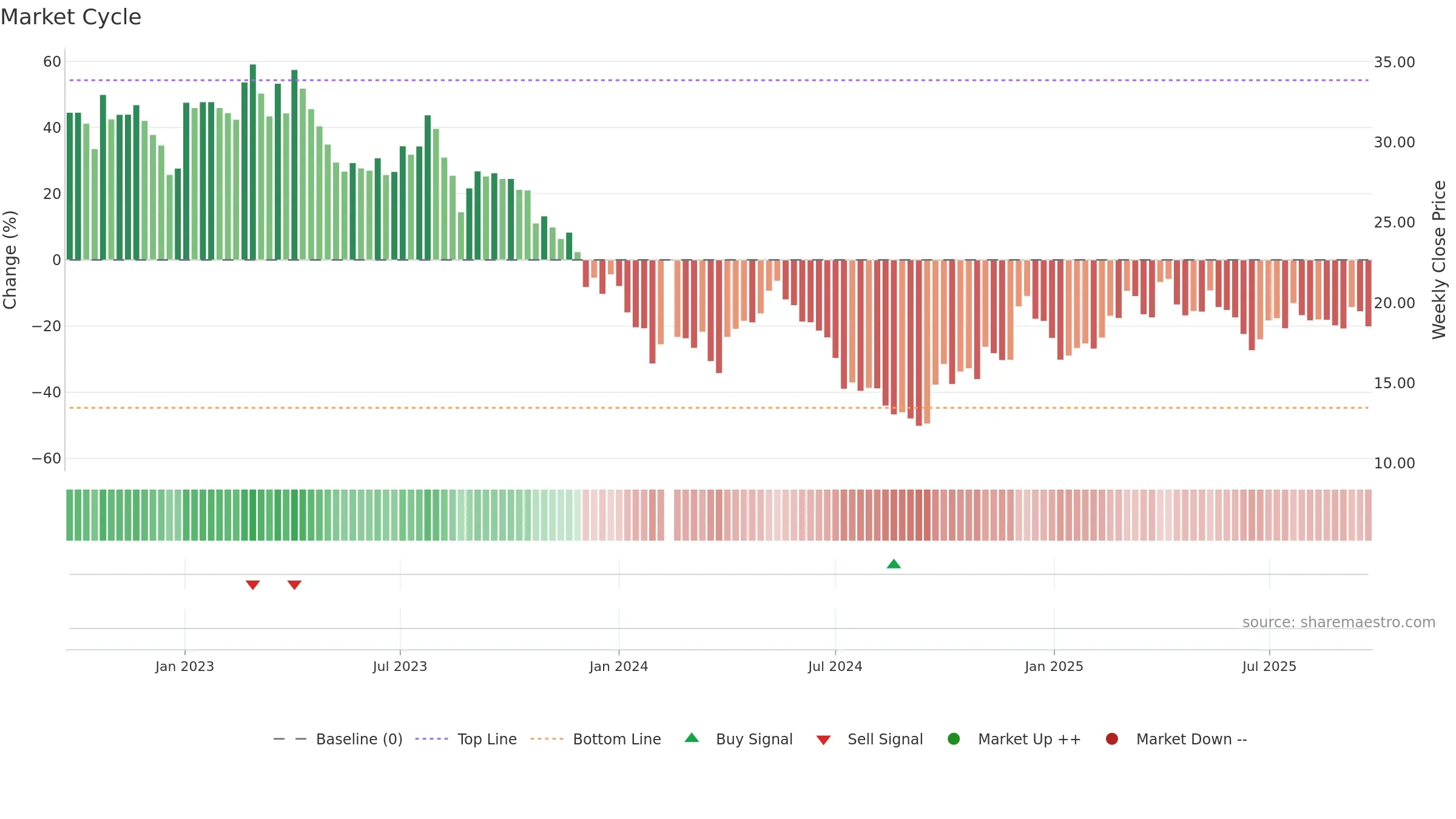Click the orange dotted bottom line

[719, 408]
